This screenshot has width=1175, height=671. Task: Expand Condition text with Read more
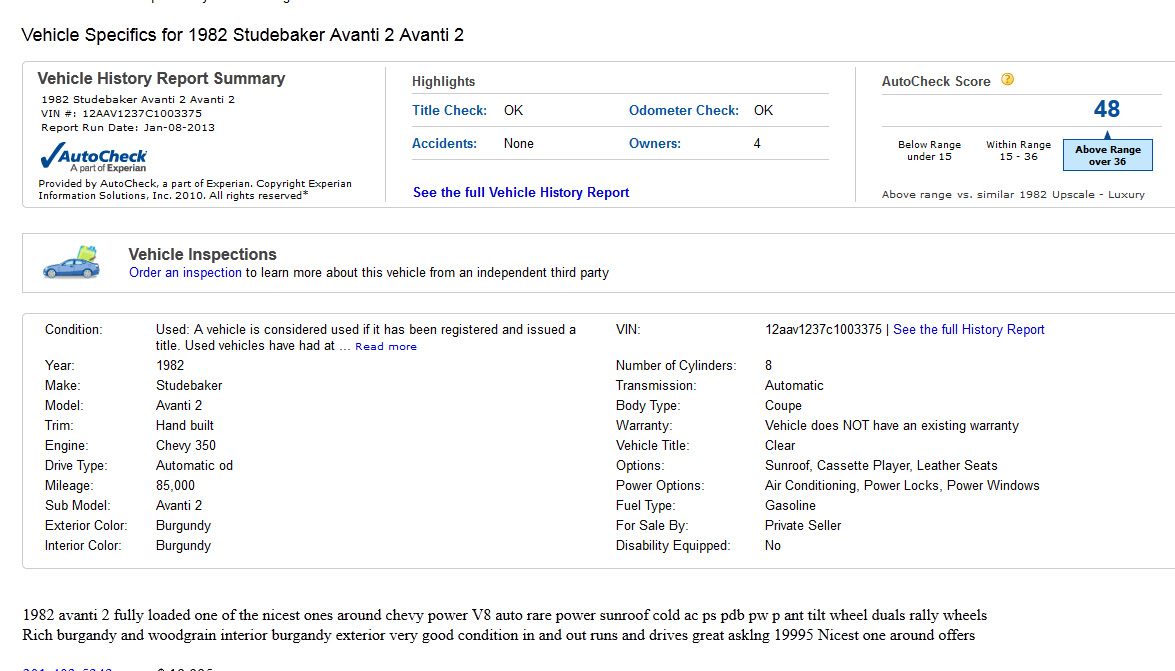(385, 347)
